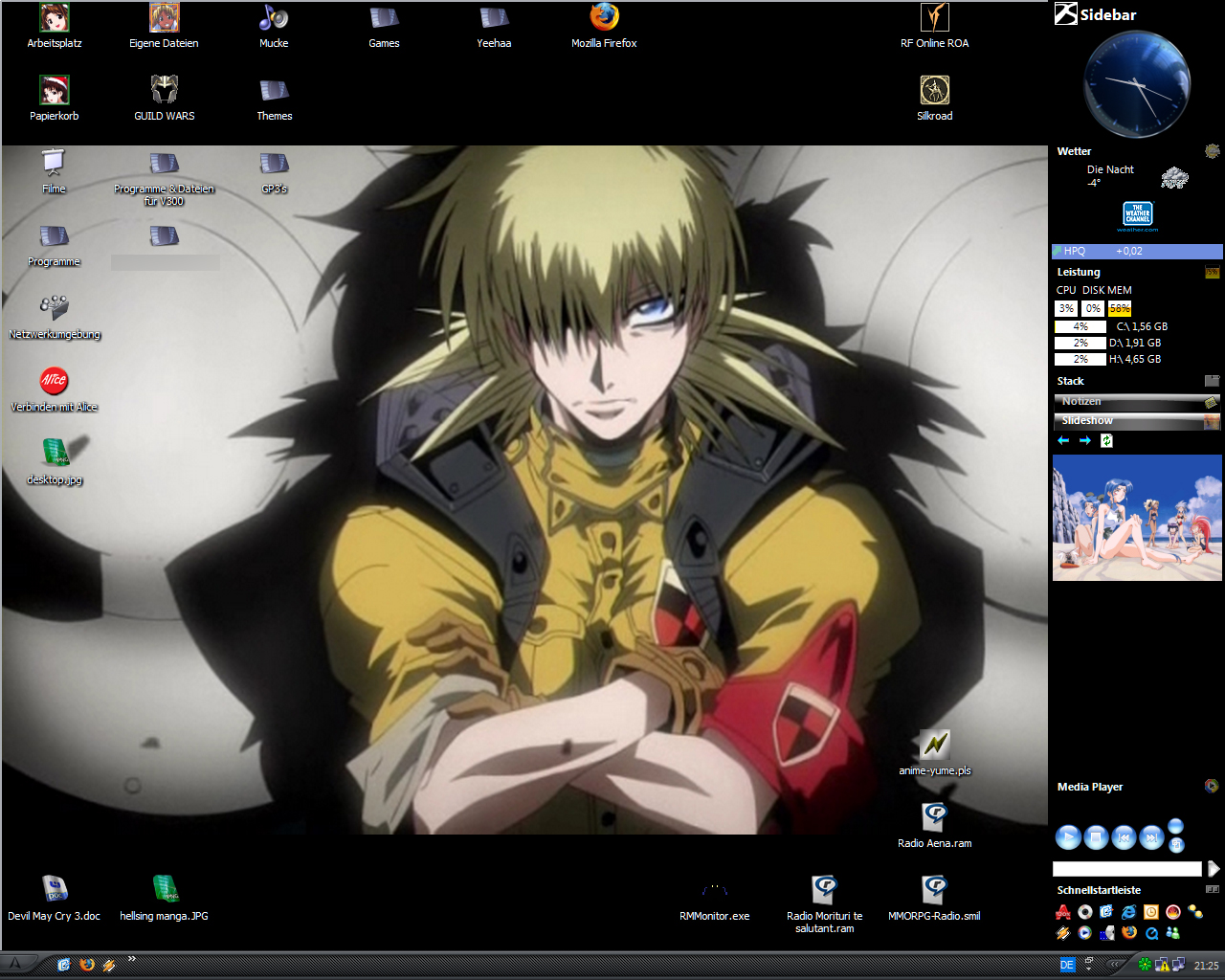This screenshot has height=980, width=1225.
Task: Open Netzwerkumgebung network icon
Action: click(55, 317)
